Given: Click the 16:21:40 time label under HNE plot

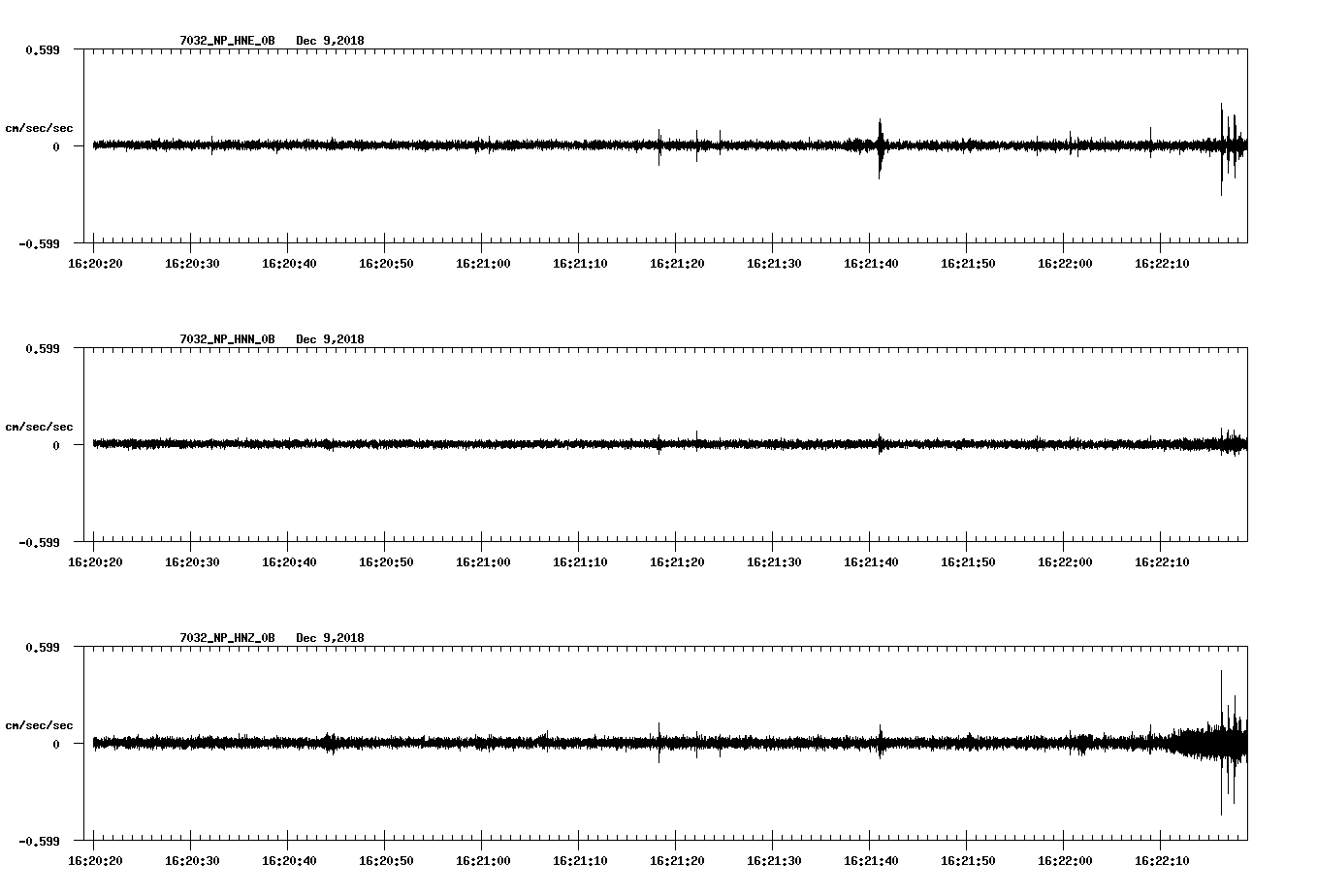Looking at the screenshot, I should tap(871, 264).
